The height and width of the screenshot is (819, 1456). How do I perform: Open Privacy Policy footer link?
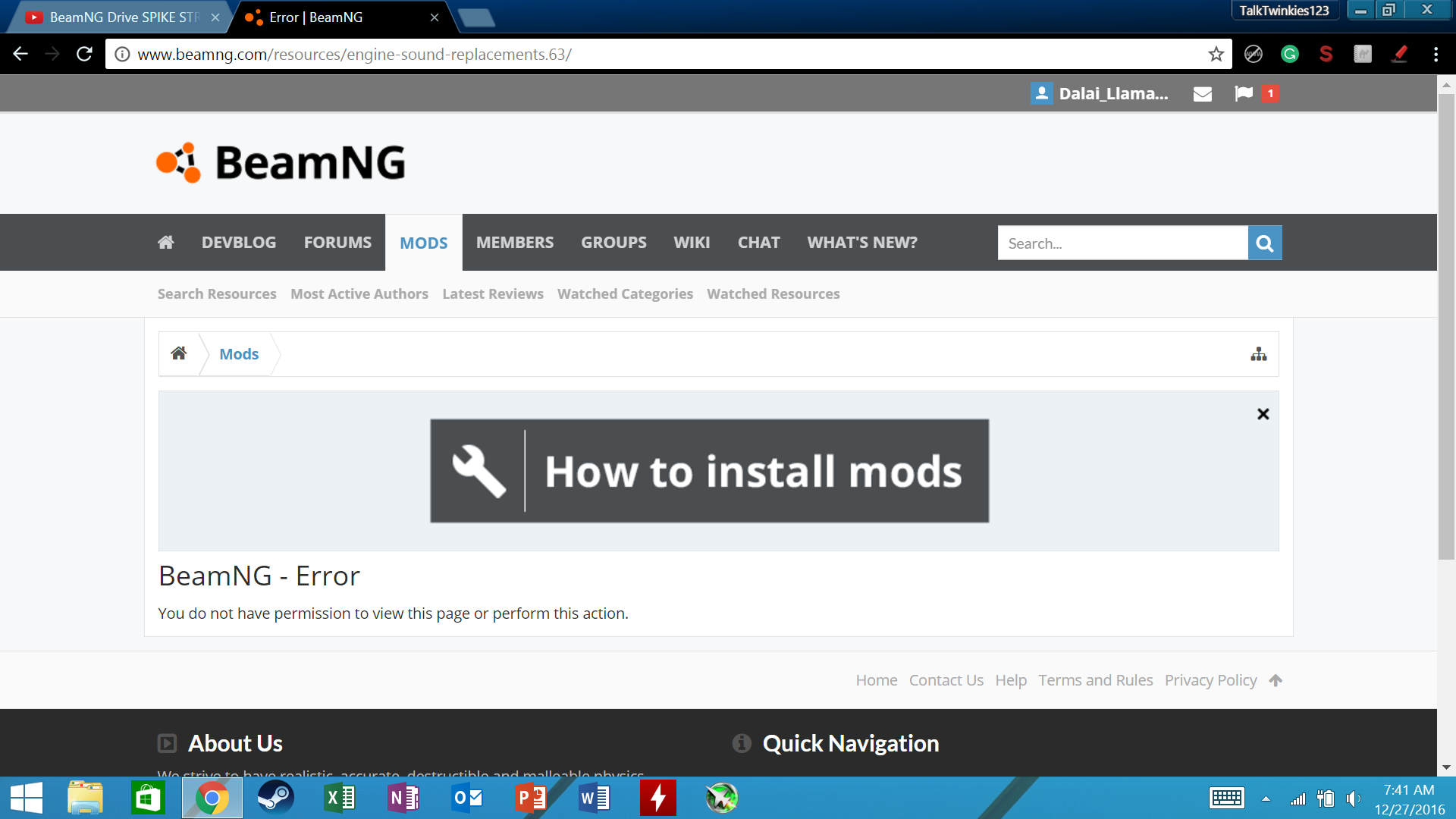[1211, 680]
